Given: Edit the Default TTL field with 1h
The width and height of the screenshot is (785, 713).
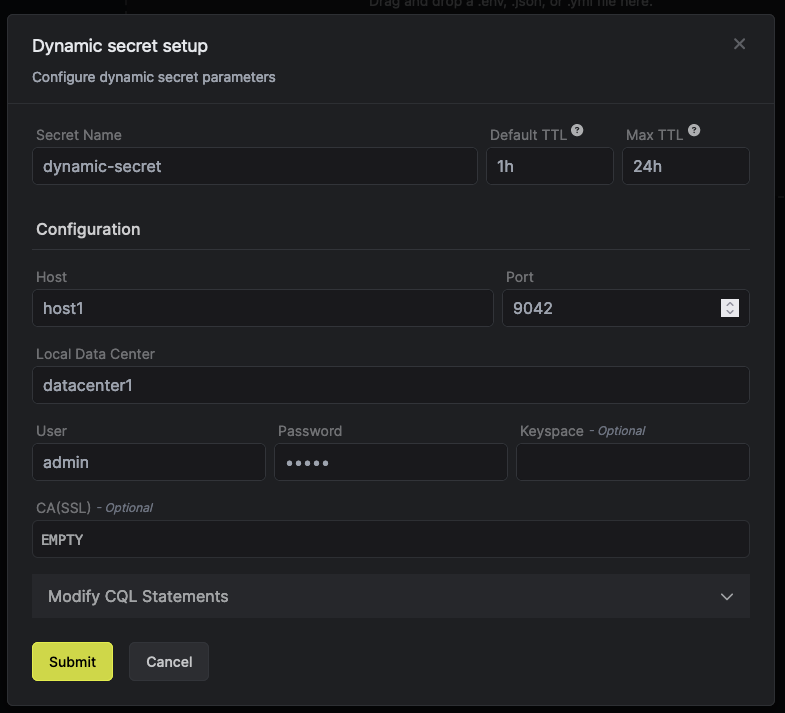Looking at the screenshot, I should 550,166.
